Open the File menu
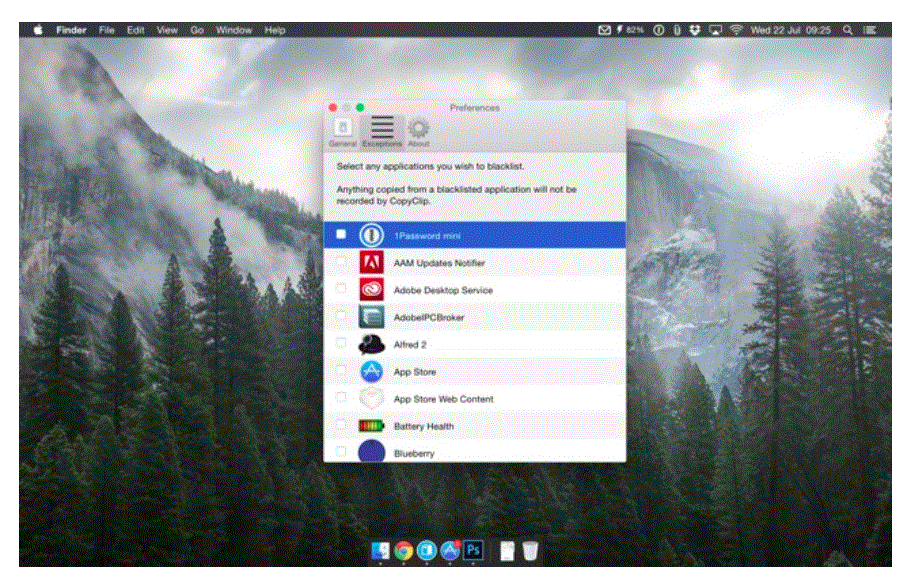 click(107, 30)
